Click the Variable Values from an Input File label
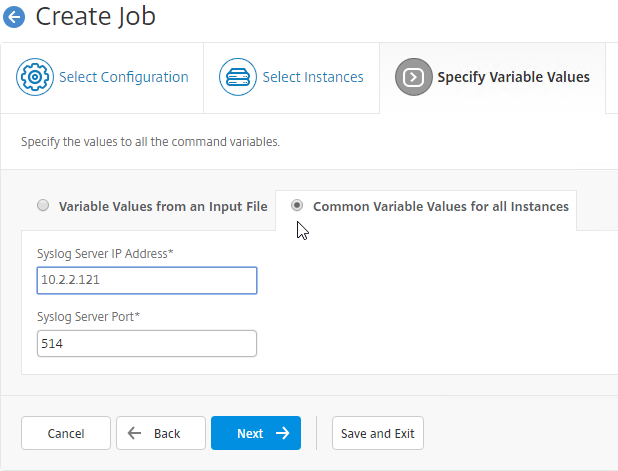The image size is (618, 471). [x=163, y=207]
